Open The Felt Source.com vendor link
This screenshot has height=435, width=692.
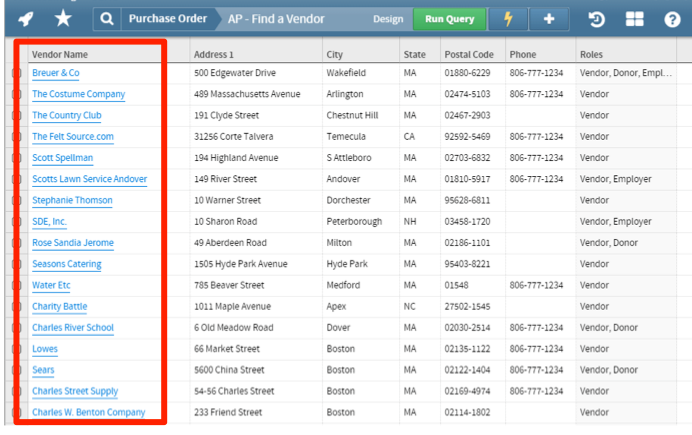pos(73,136)
